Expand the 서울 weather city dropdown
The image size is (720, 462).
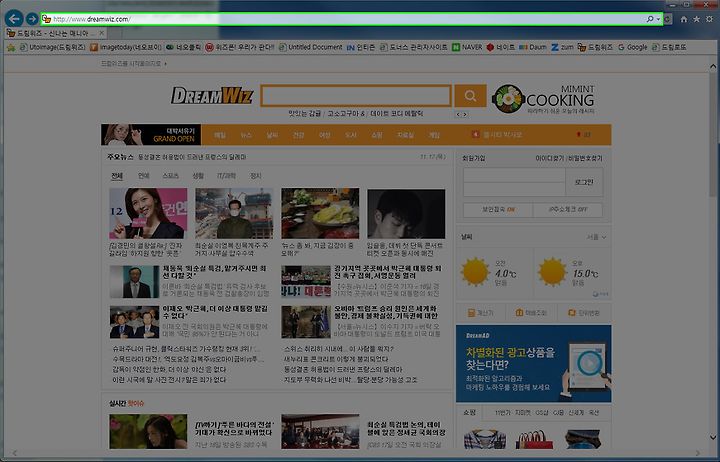(596, 237)
